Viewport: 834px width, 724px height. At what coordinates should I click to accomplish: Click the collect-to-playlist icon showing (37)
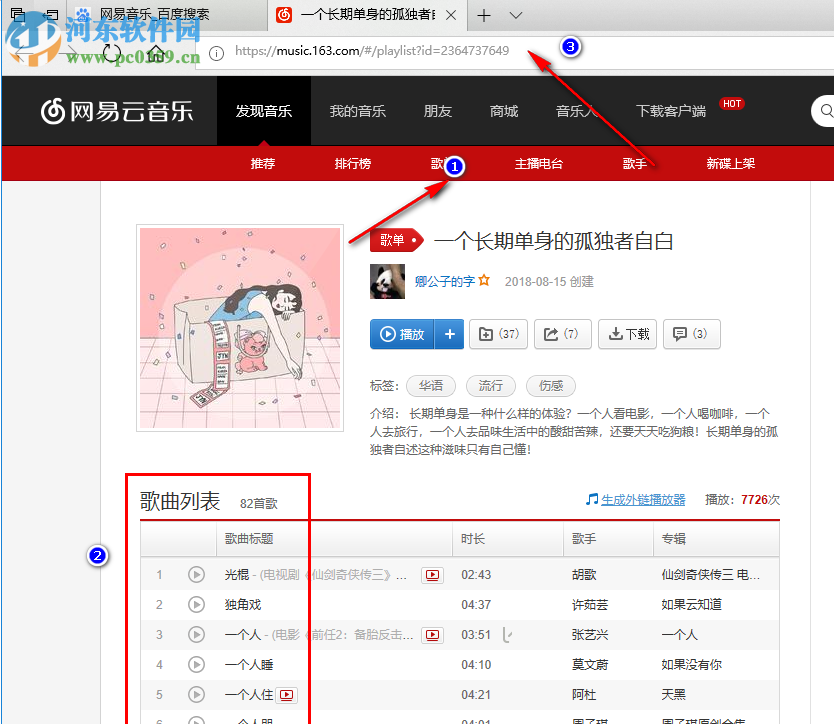point(498,334)
